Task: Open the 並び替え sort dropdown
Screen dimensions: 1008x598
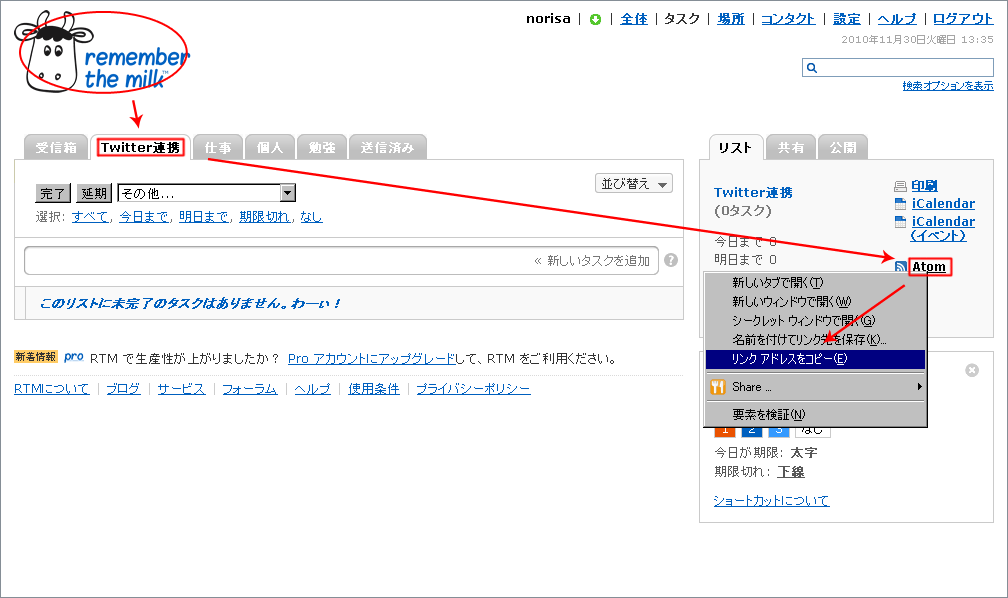Action: 634,184
